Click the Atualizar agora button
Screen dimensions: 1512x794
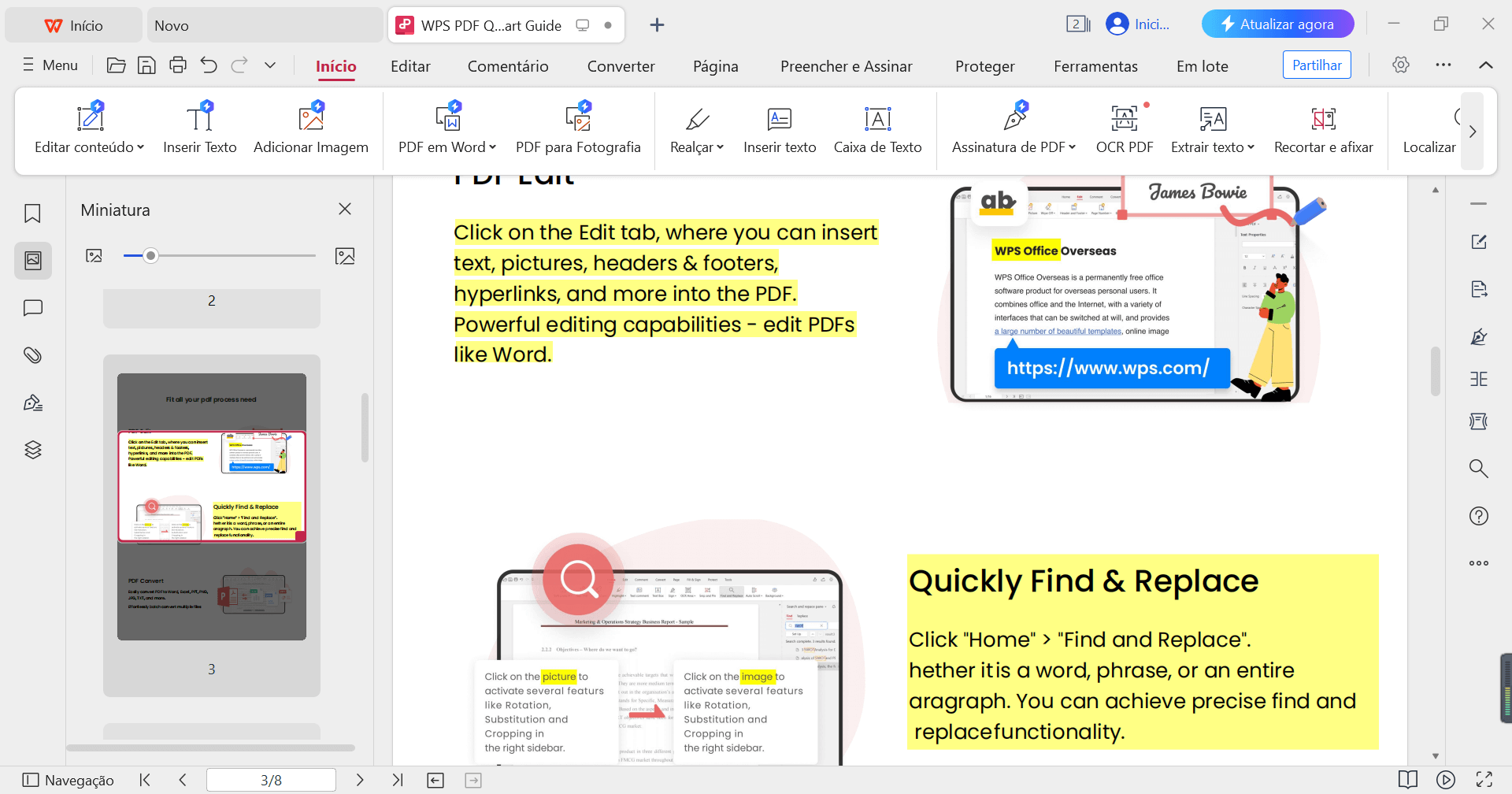[1277, 24]
